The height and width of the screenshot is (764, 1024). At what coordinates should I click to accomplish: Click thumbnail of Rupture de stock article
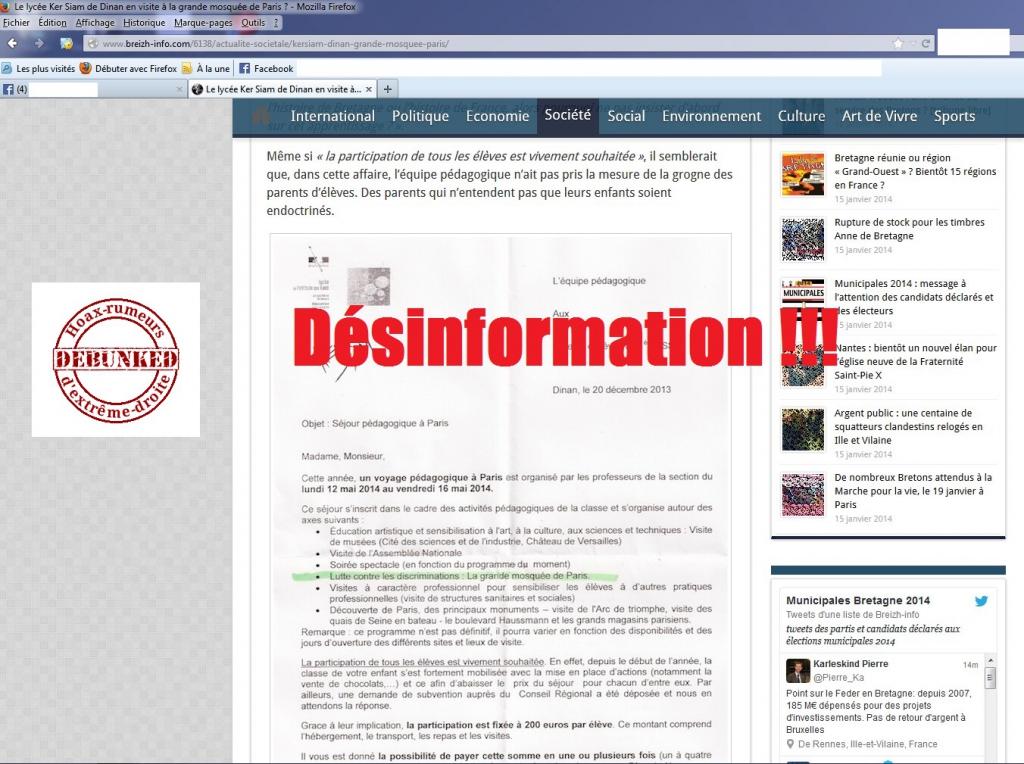pyautogui.click(x=803, y=239)
